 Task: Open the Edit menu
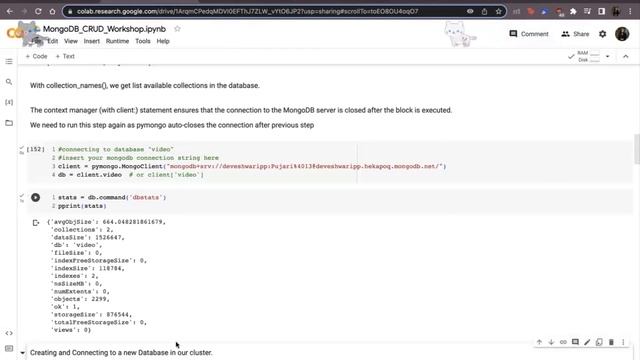pyautogui.click(x=52, y=41)
